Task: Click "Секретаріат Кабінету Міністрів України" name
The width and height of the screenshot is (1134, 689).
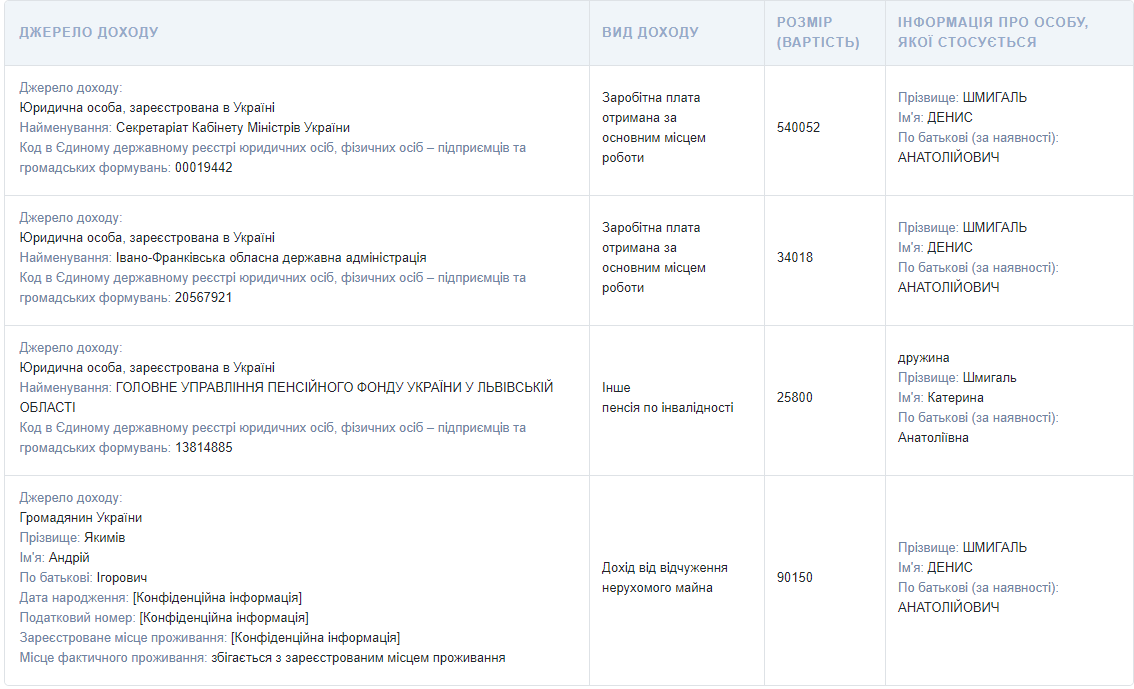Action: coord(233,127)
